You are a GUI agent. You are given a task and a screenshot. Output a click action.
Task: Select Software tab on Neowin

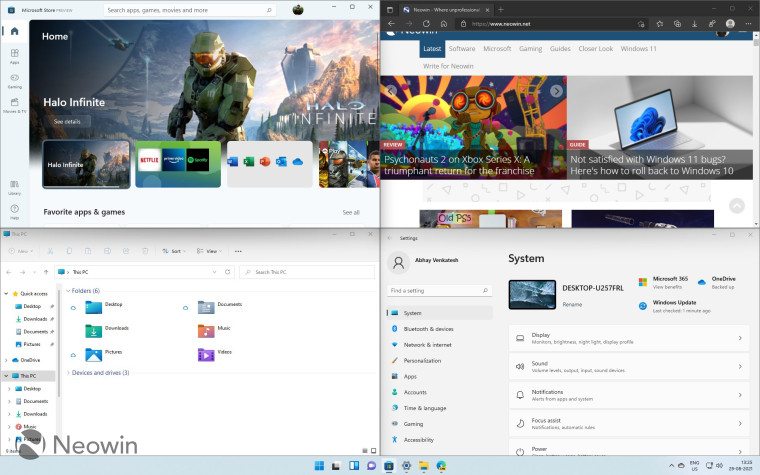click(462, 48)
